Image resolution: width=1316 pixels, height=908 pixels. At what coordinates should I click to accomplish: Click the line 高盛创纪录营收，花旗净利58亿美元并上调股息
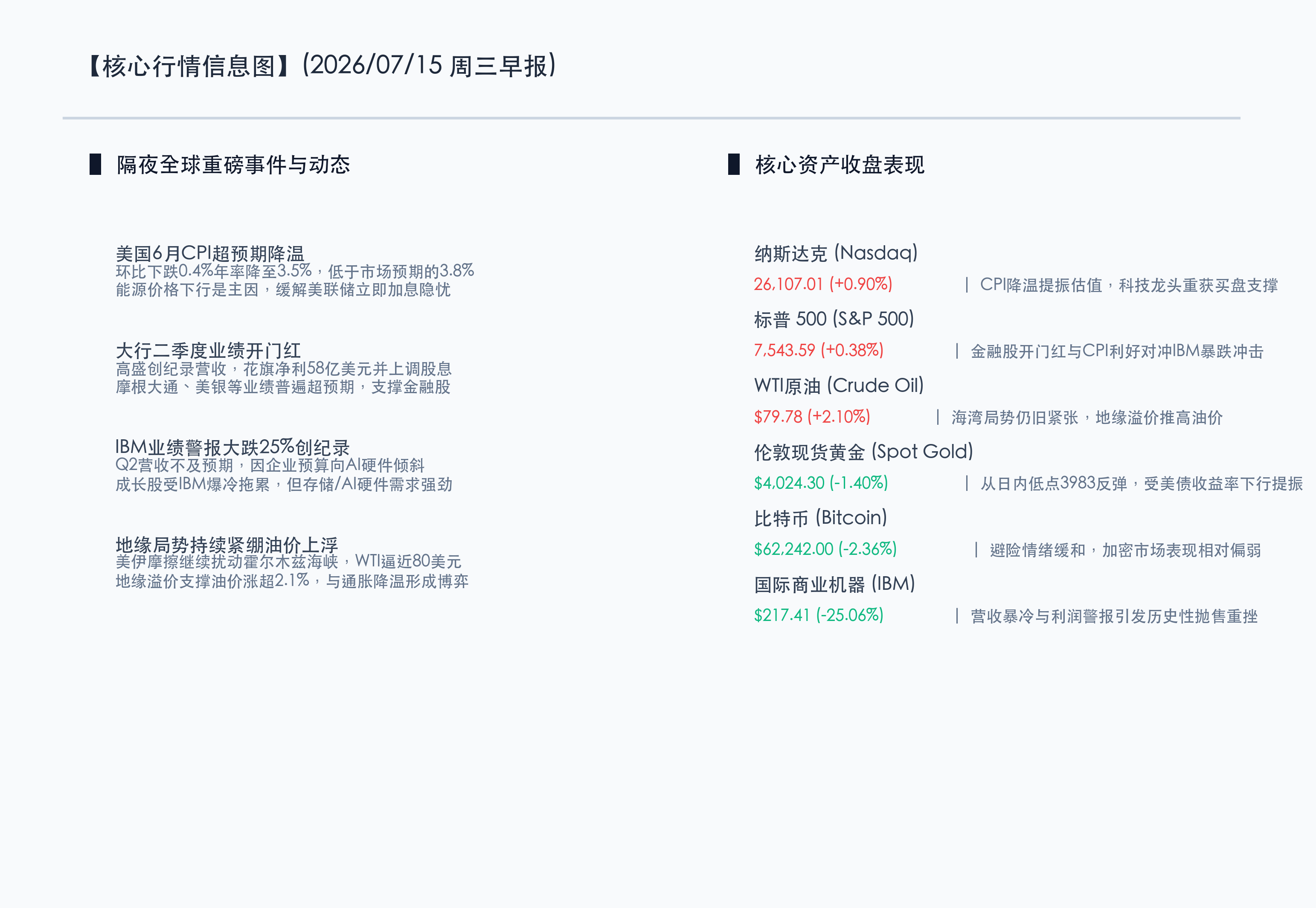[283, 368]
